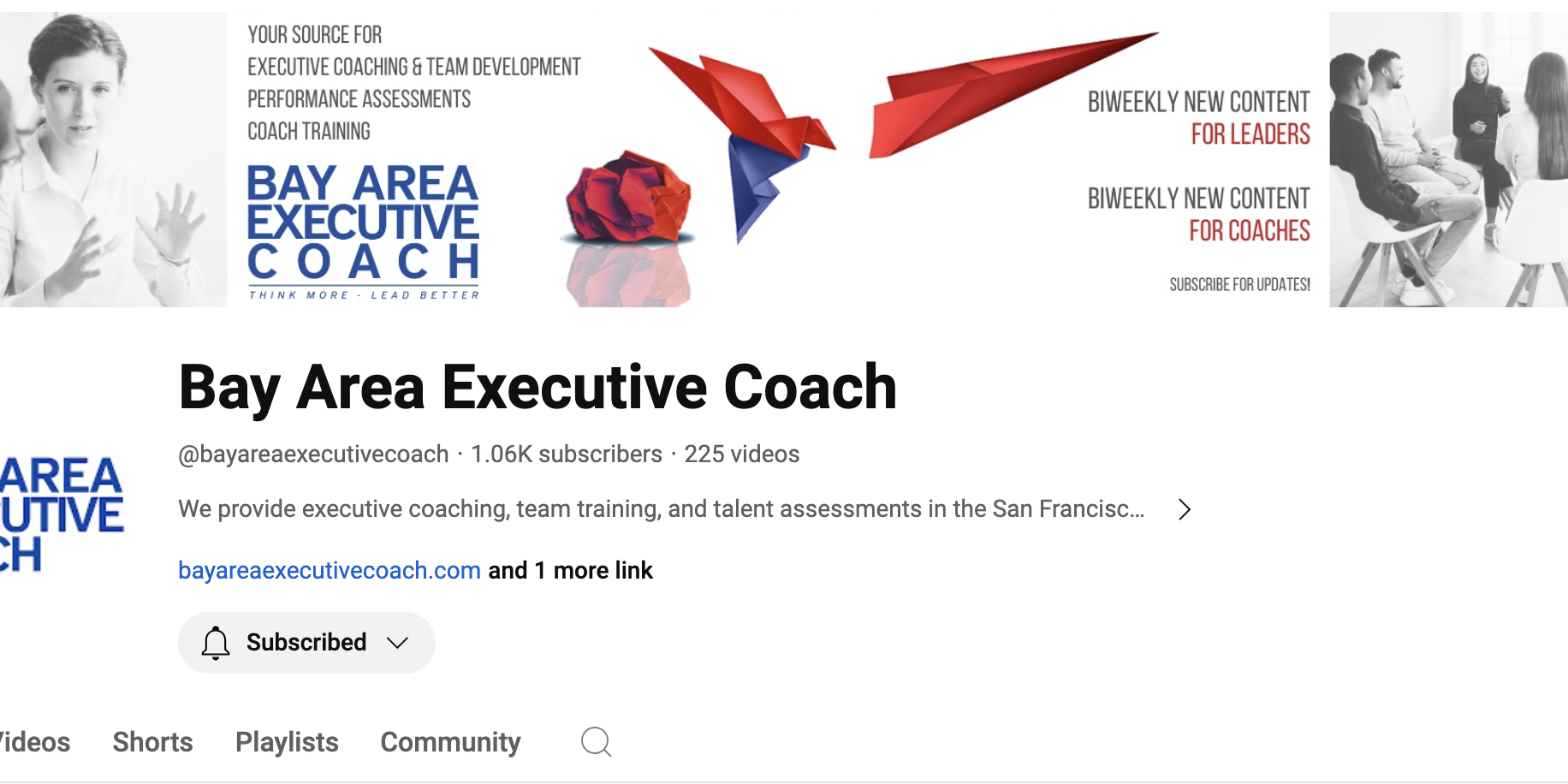Click the Subscribed button

(x=306, y=642)
